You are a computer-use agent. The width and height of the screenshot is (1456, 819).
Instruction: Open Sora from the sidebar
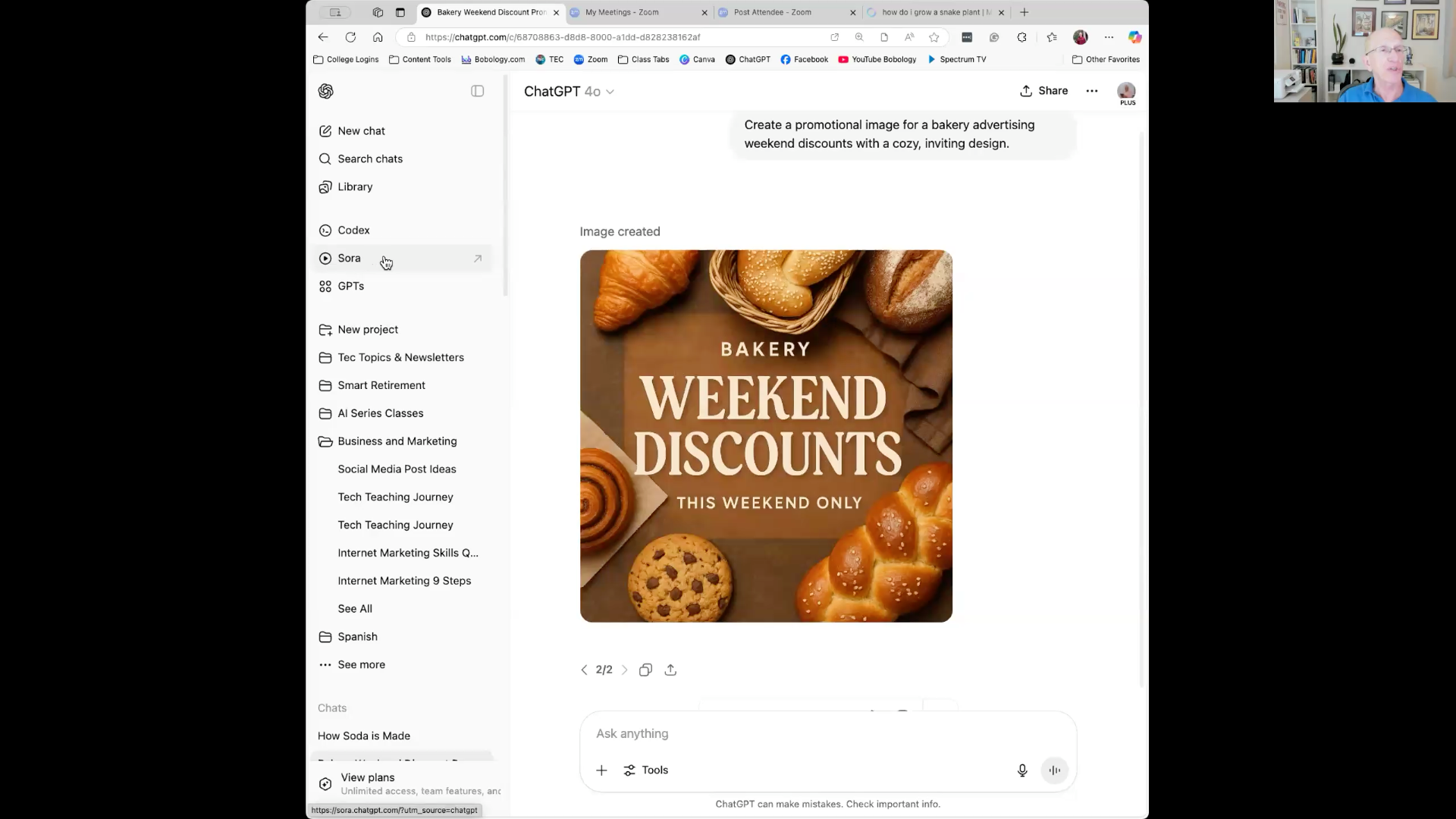pyautogui.click(x=401, y=259)
